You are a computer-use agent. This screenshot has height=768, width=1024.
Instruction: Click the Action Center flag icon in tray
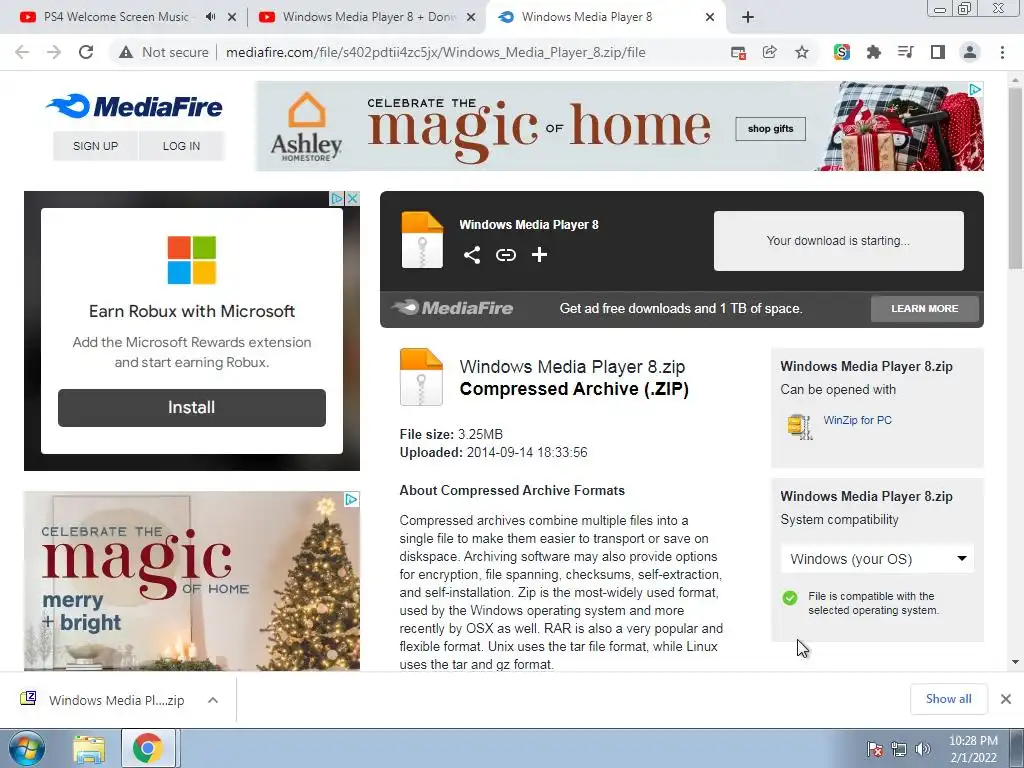(x=874, y=749)
